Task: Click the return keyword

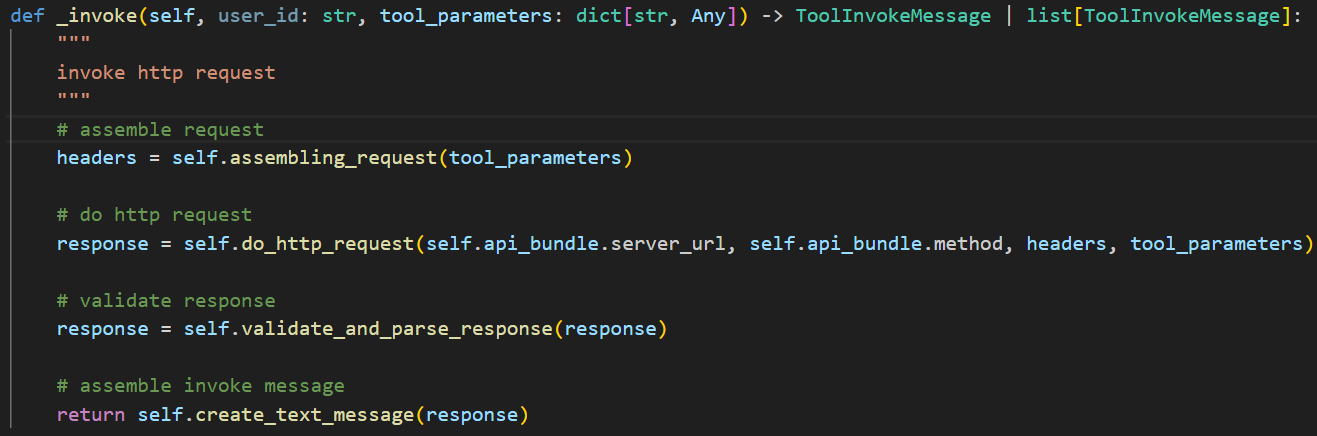Action: tap(91, 415)
